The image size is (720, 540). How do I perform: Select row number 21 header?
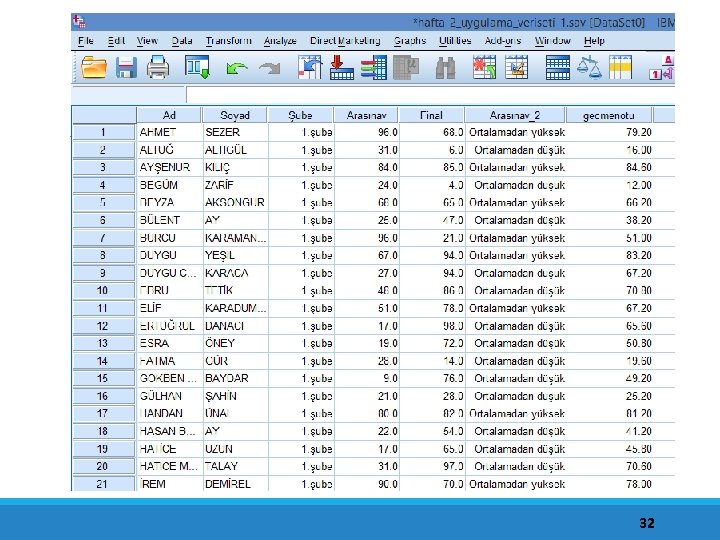[103, 484]
